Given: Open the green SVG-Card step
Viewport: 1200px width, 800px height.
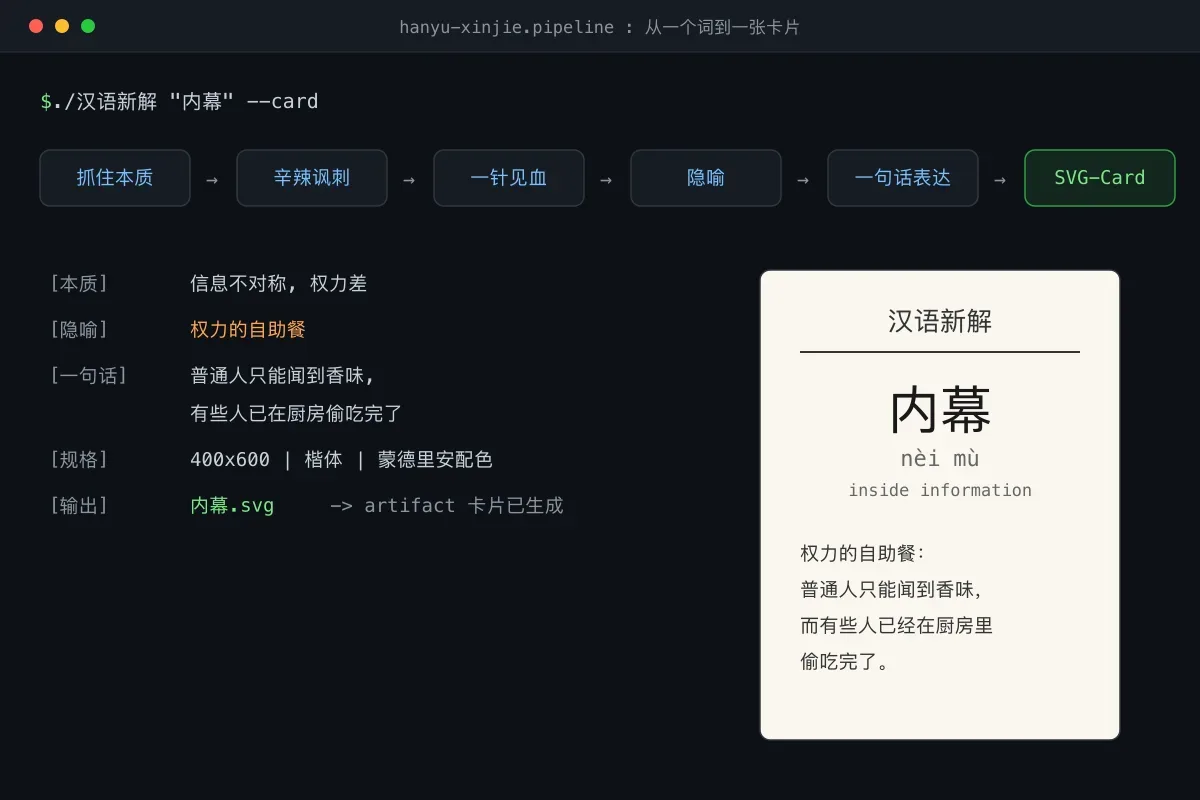Looking at the screenshot, I should coord(1100,178).
